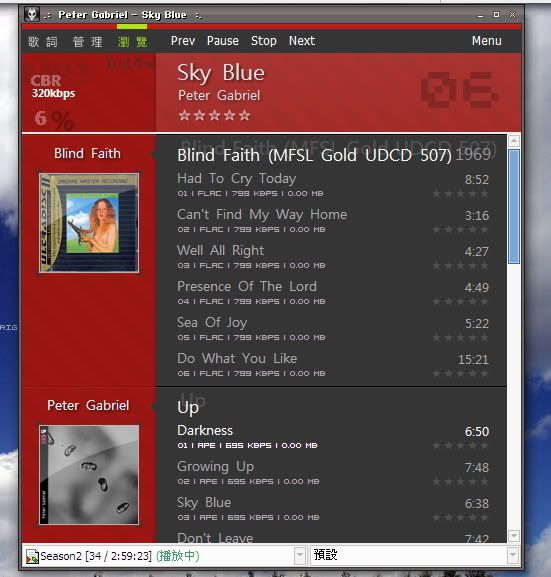Image resolution: width=551 pixels, height=577 pixels.
Task: Click the Peter Gabriel Up album cover
Action: pos(89,475)
